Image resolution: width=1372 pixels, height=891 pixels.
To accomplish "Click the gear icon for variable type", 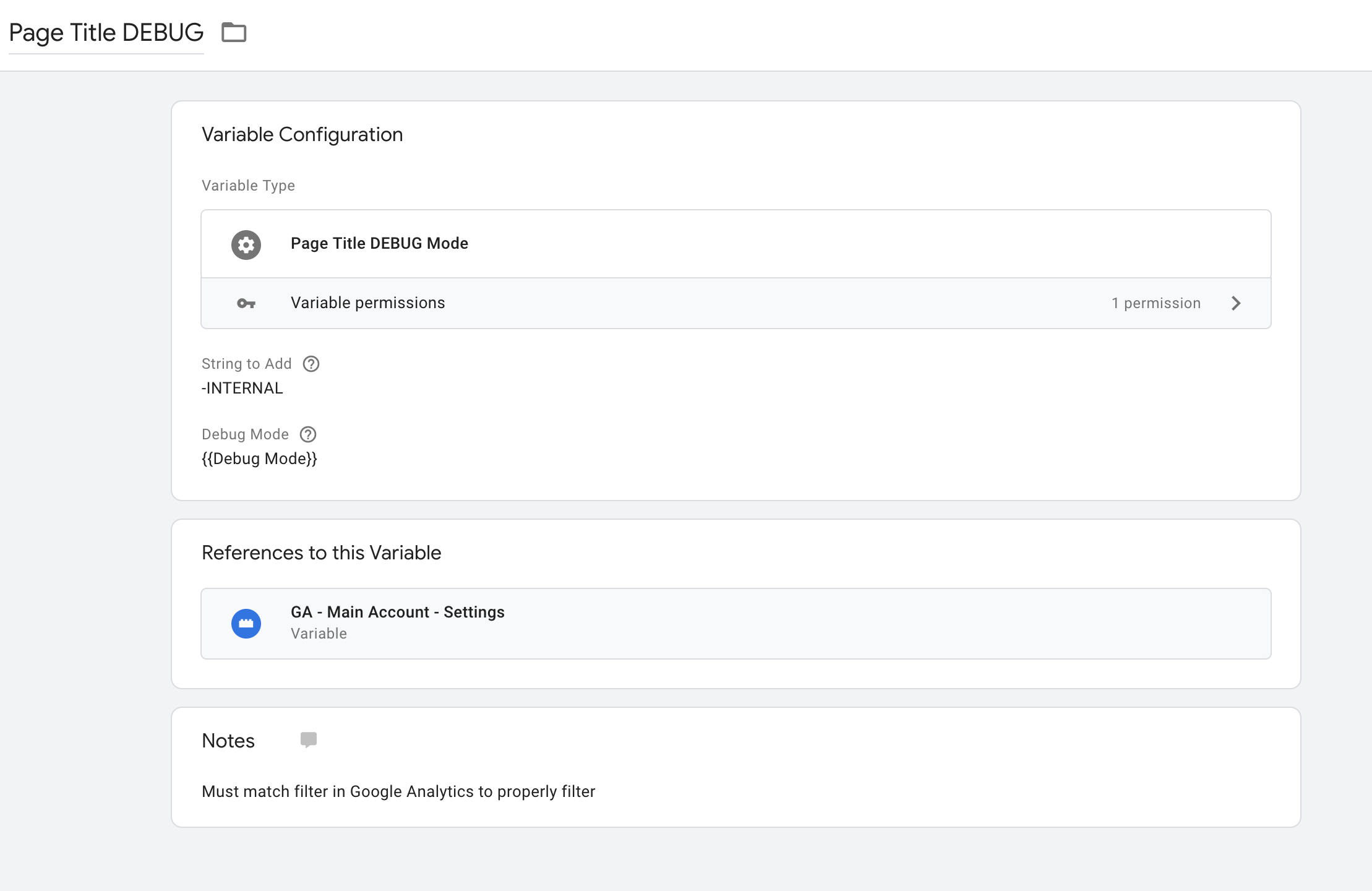I will [x=246, y=244].
